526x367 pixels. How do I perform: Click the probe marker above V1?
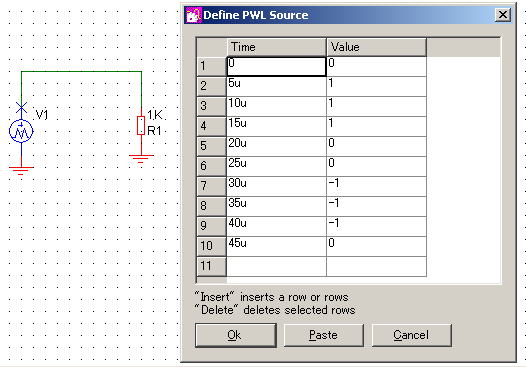[21, 108]
